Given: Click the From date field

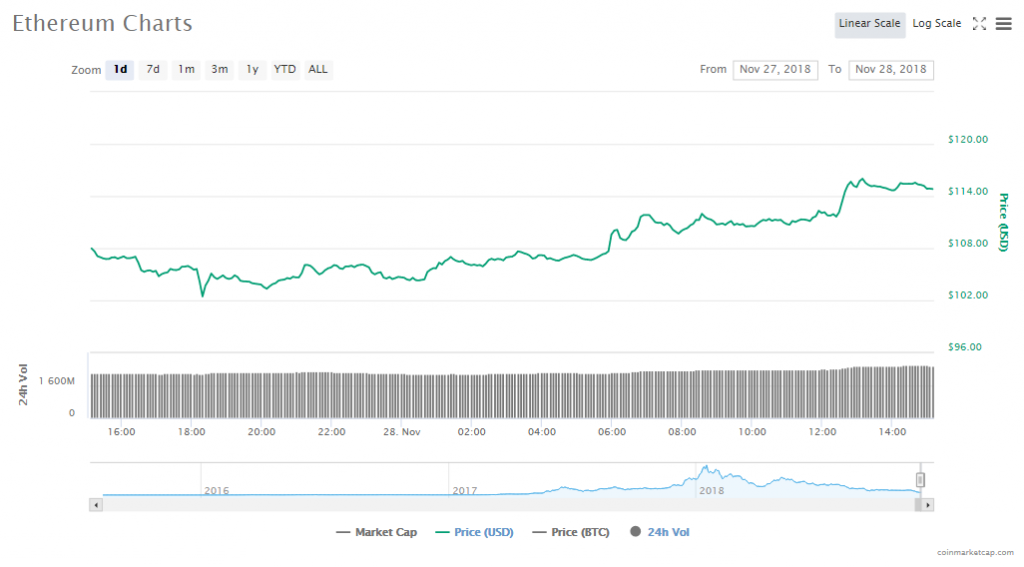Looking at the screenshot, I should 775,70.
